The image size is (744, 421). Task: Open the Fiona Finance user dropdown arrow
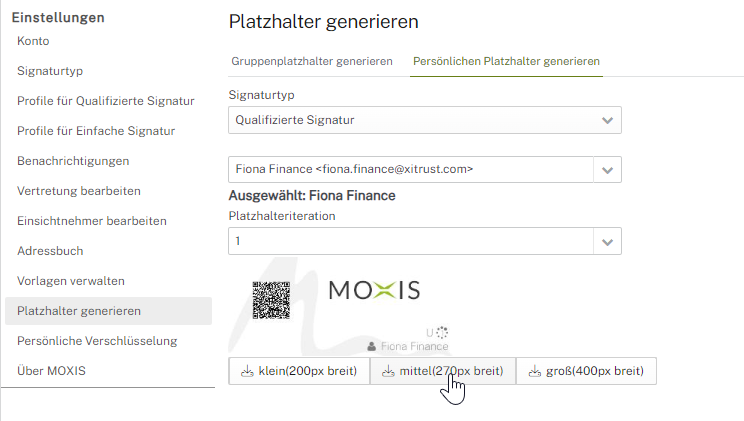(x=607, y=170)
